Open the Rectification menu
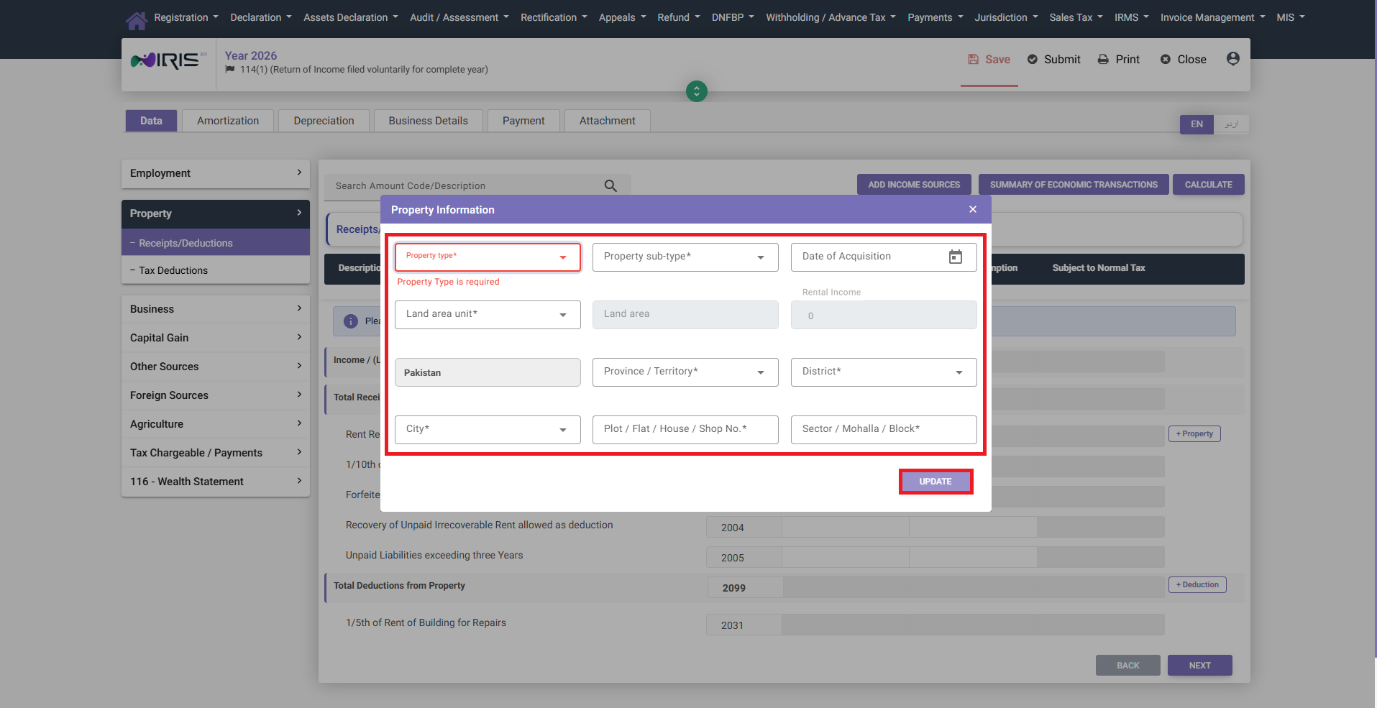Screen dimensions: 1377x708 554,18
